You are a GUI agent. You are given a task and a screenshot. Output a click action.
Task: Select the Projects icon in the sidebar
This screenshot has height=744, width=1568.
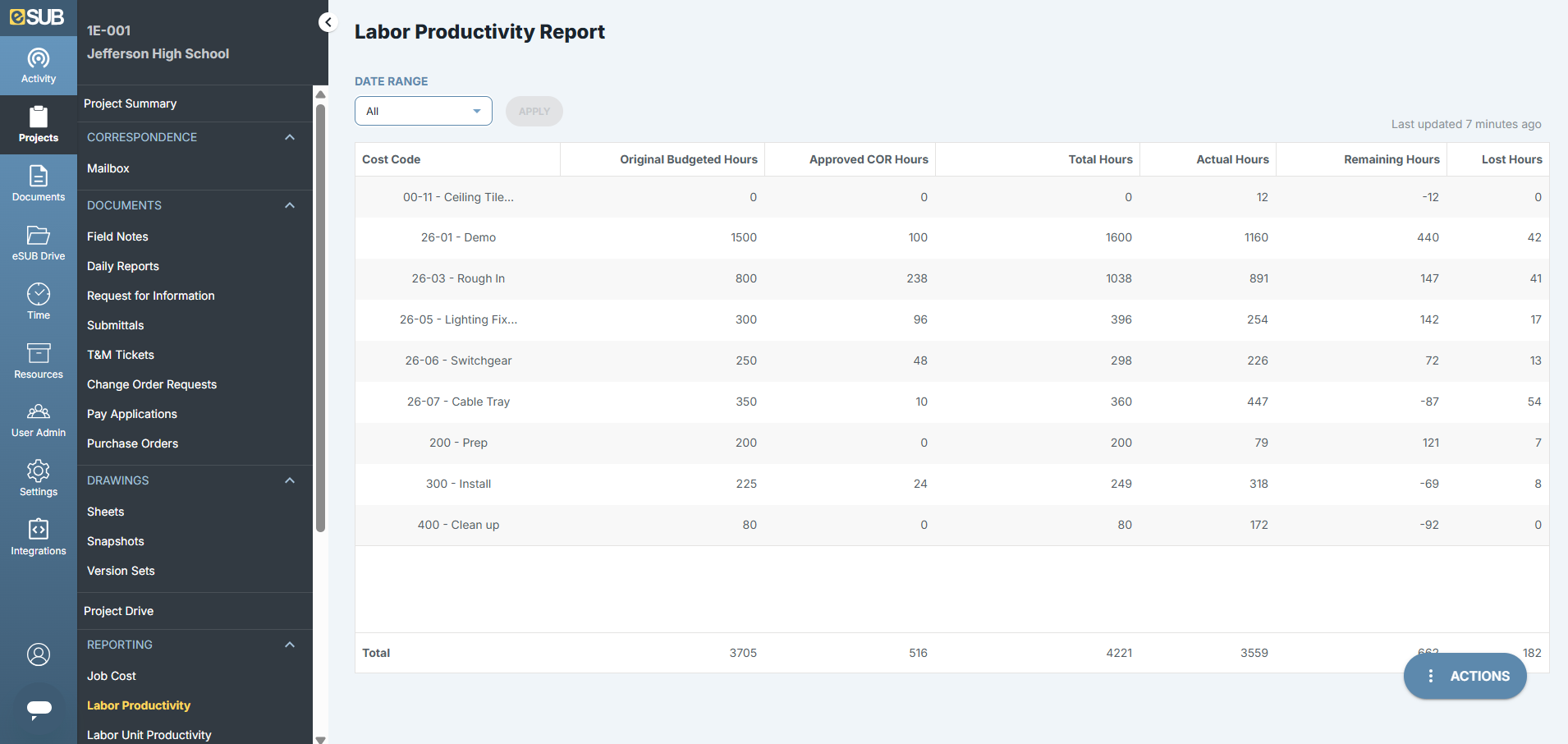pyautogui.click(x=39, y=124)
